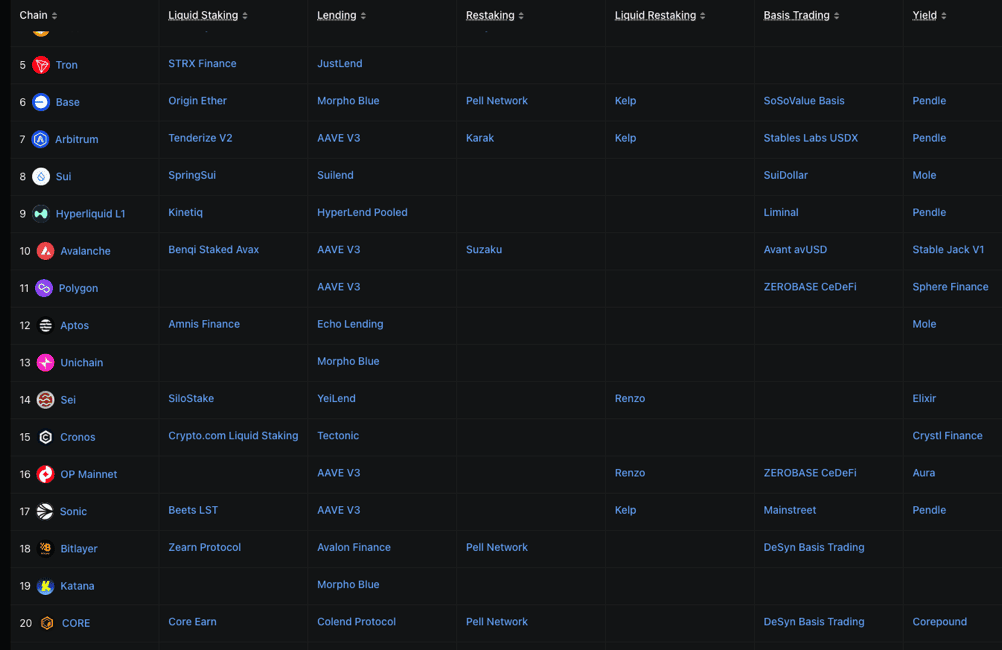Click the Tron chain logo icon
The height and width of the screenshot is (650, 1002).
(x=41, y=65)
